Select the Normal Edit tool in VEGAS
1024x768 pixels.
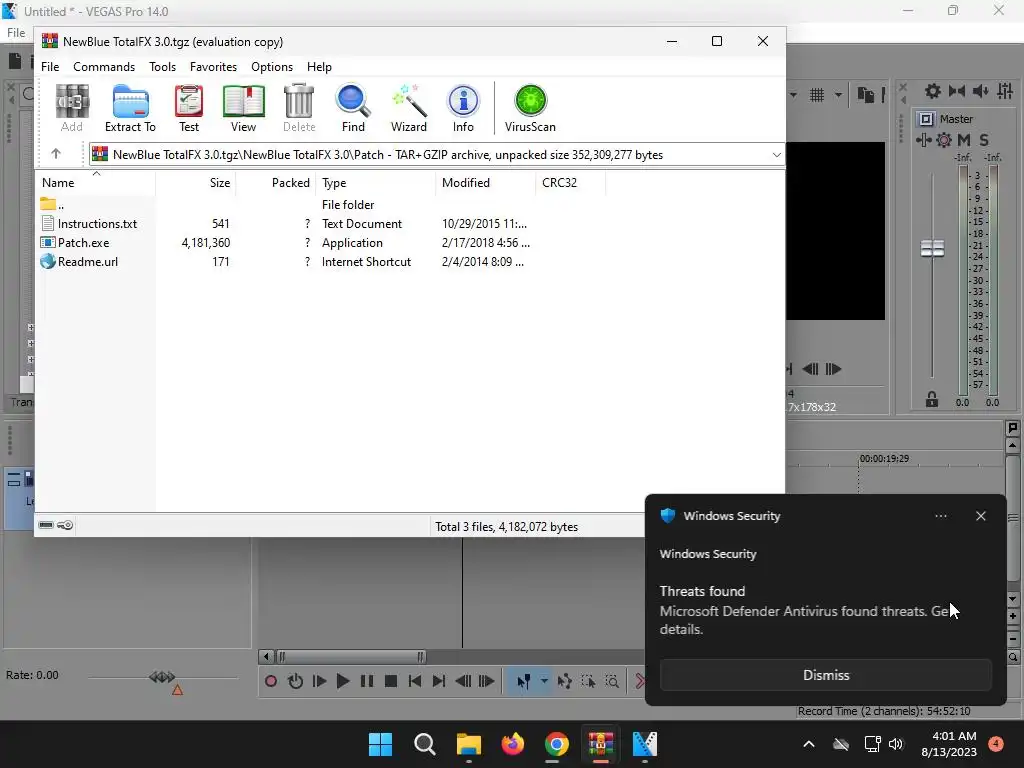524,682
